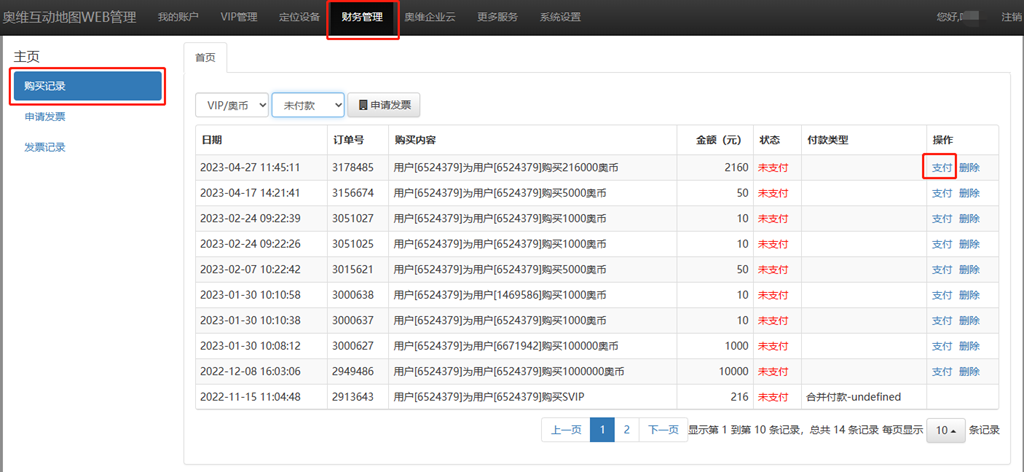Click the 下一页 pagination button
Image resolution: width=1024 pixels, height=472 pixels.
pyautogui.click(x=663, y=430)
